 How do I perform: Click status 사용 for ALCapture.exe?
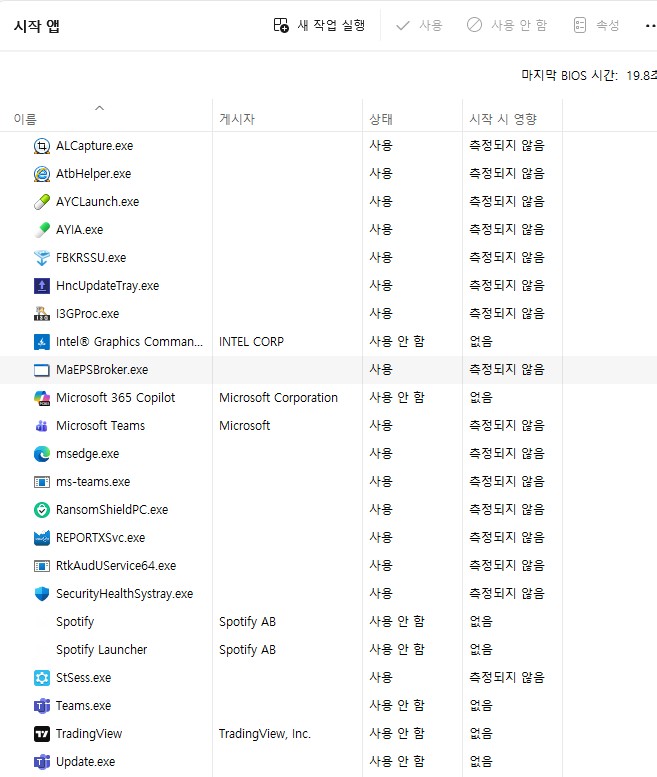tap(381, 145)
